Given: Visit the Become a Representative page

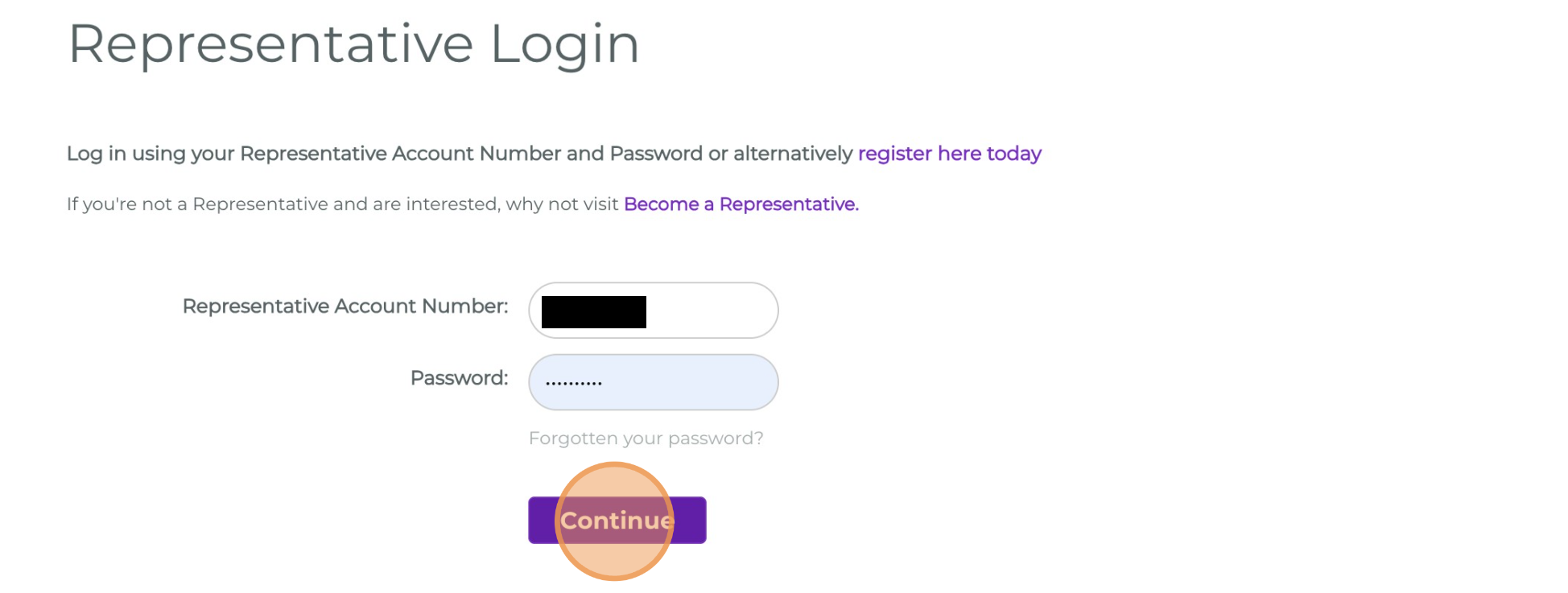Looking at the screenshot, I should pos(741,204).
